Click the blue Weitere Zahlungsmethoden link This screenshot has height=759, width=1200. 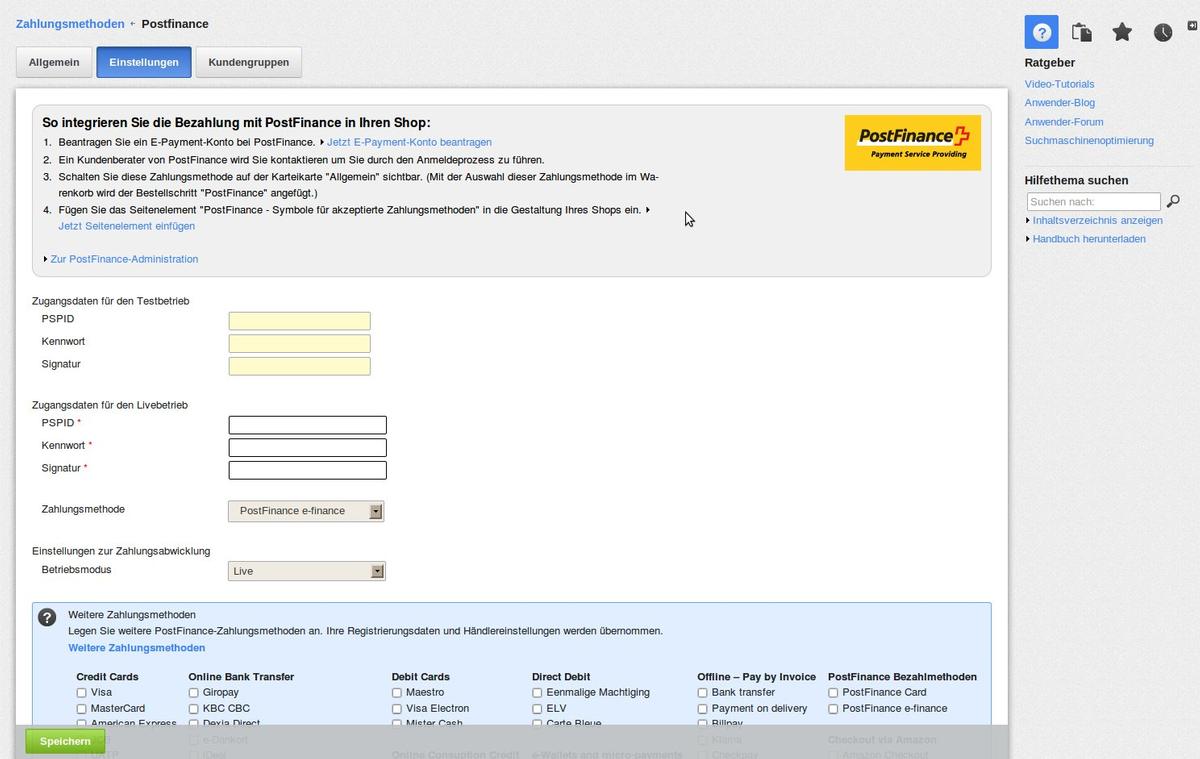coord(136,648)
